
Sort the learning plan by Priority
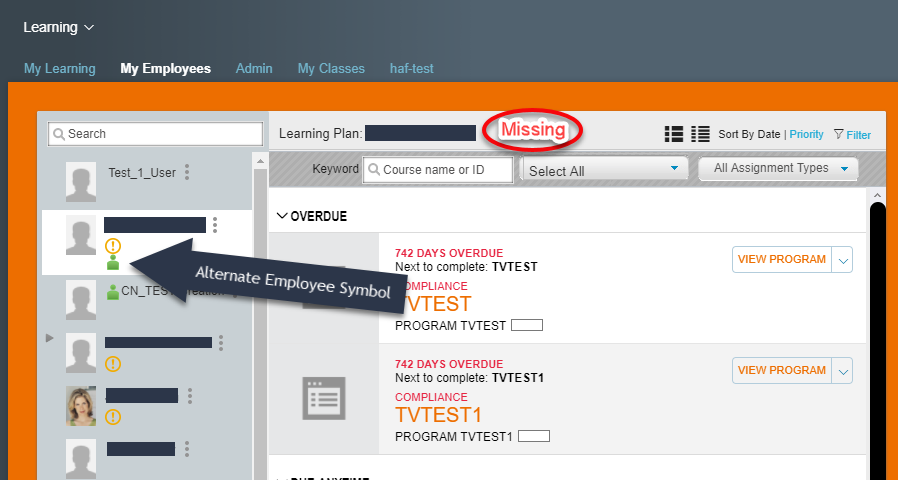point(806,135)
